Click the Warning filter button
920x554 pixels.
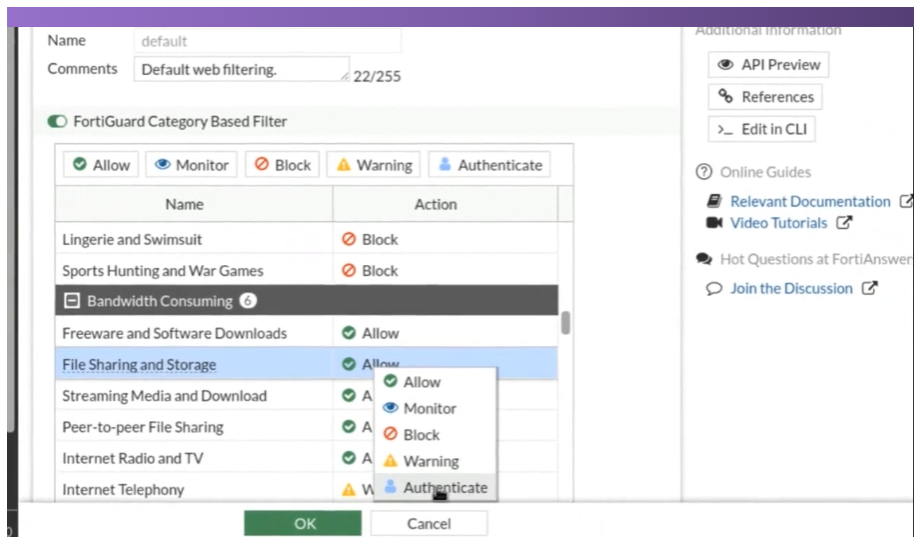tap(374, 165)
